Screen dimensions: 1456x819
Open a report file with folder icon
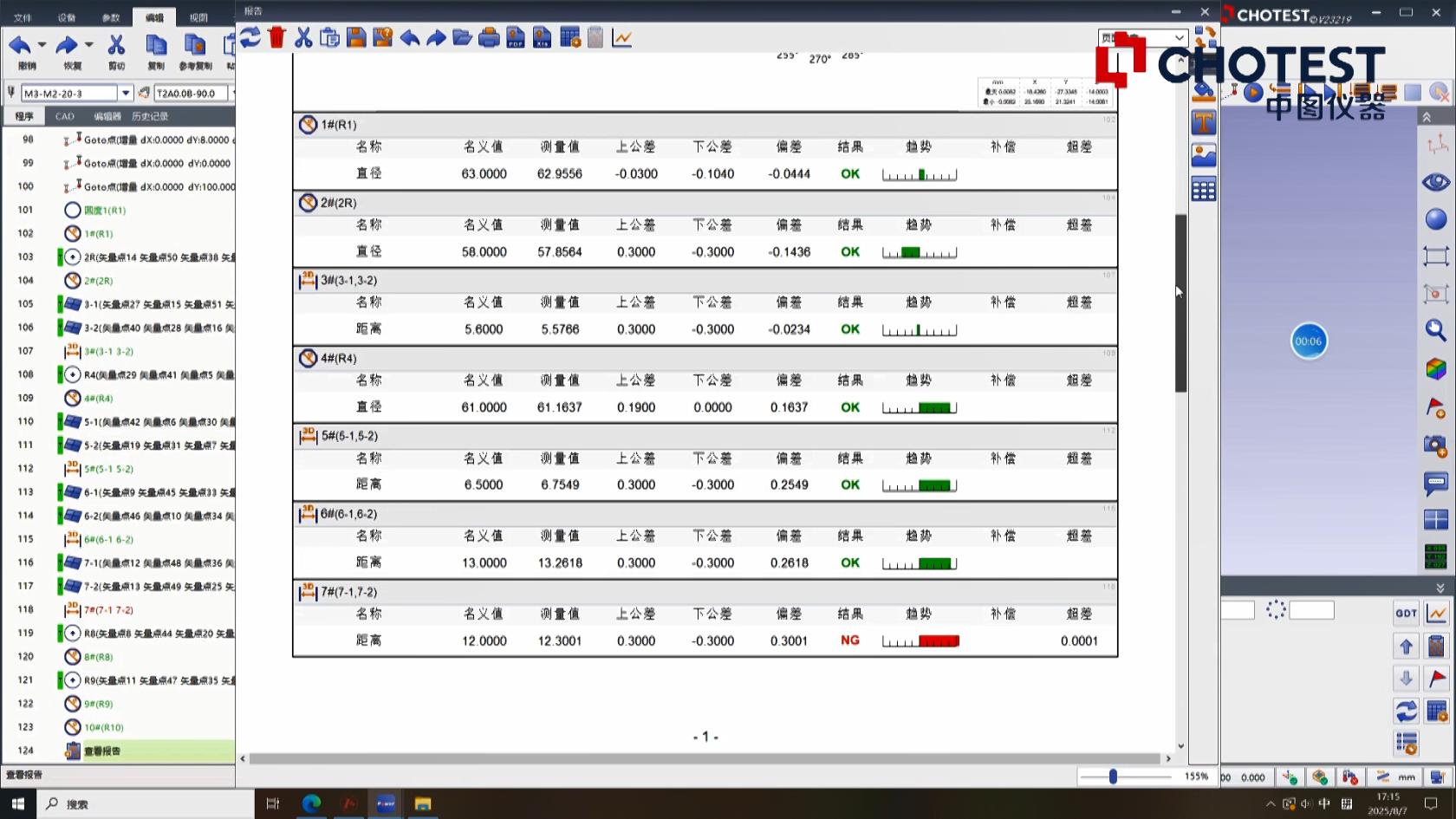click(x=462, y=38)
